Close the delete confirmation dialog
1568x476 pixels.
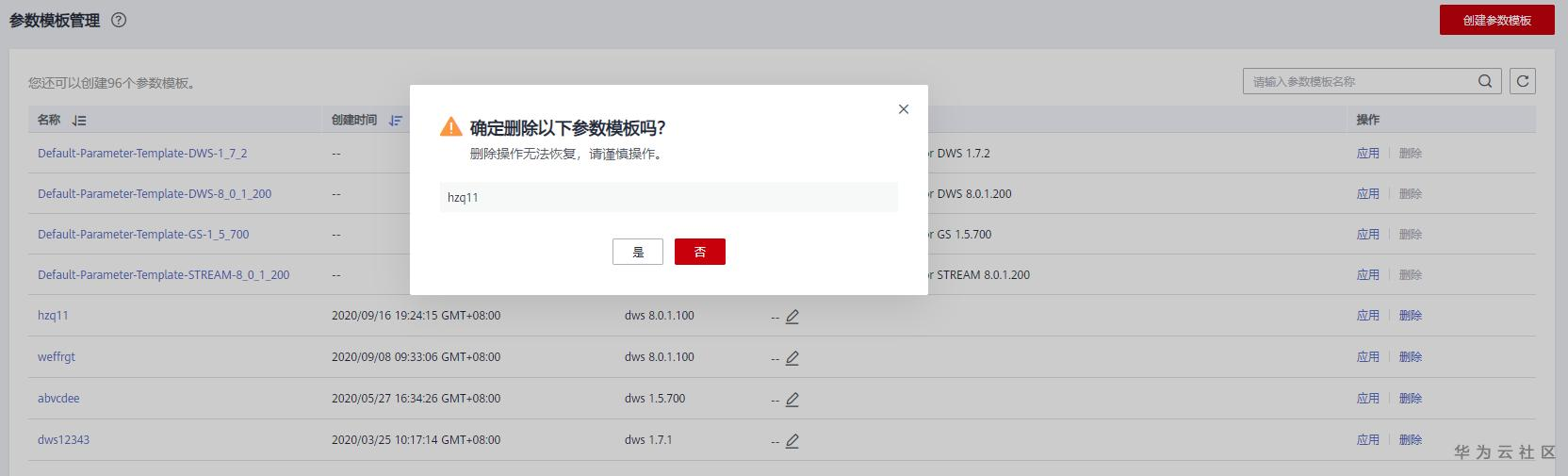[x=904, y=109]
